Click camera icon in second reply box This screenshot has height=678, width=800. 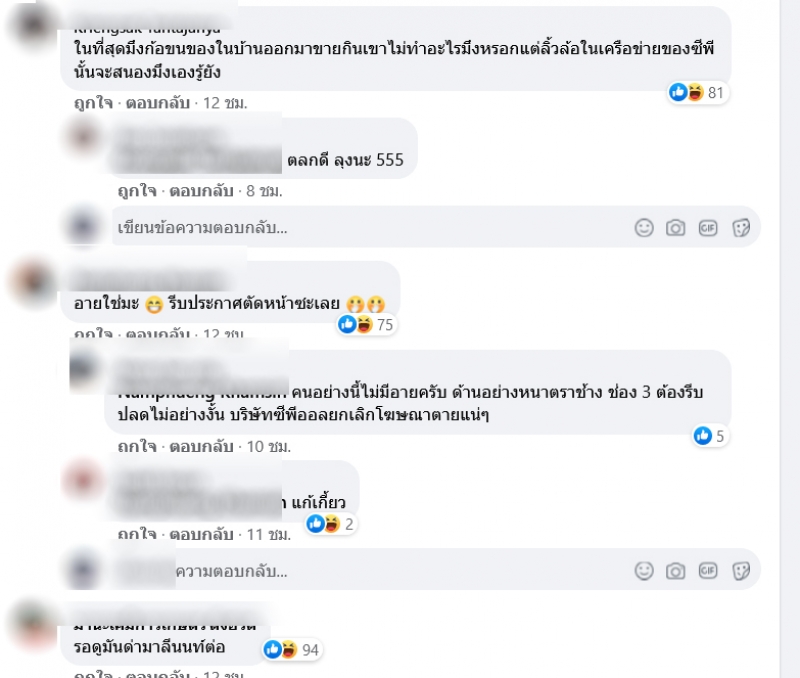point(676,571)
